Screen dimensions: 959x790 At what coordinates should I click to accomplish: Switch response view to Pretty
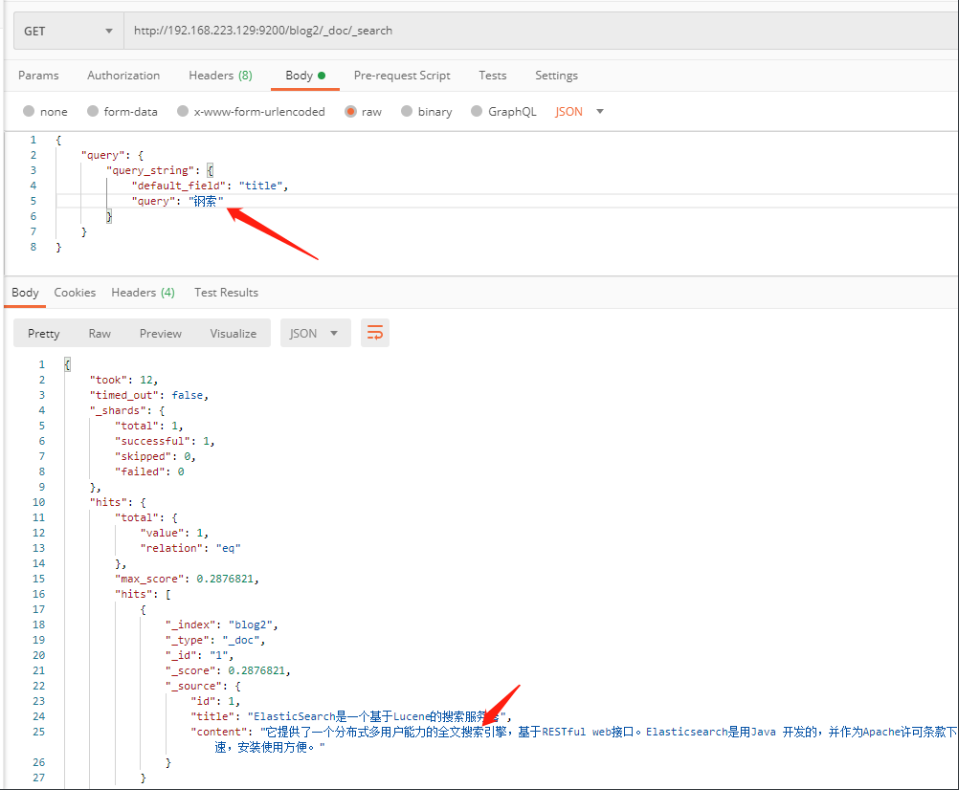click(x=43, y=333)
